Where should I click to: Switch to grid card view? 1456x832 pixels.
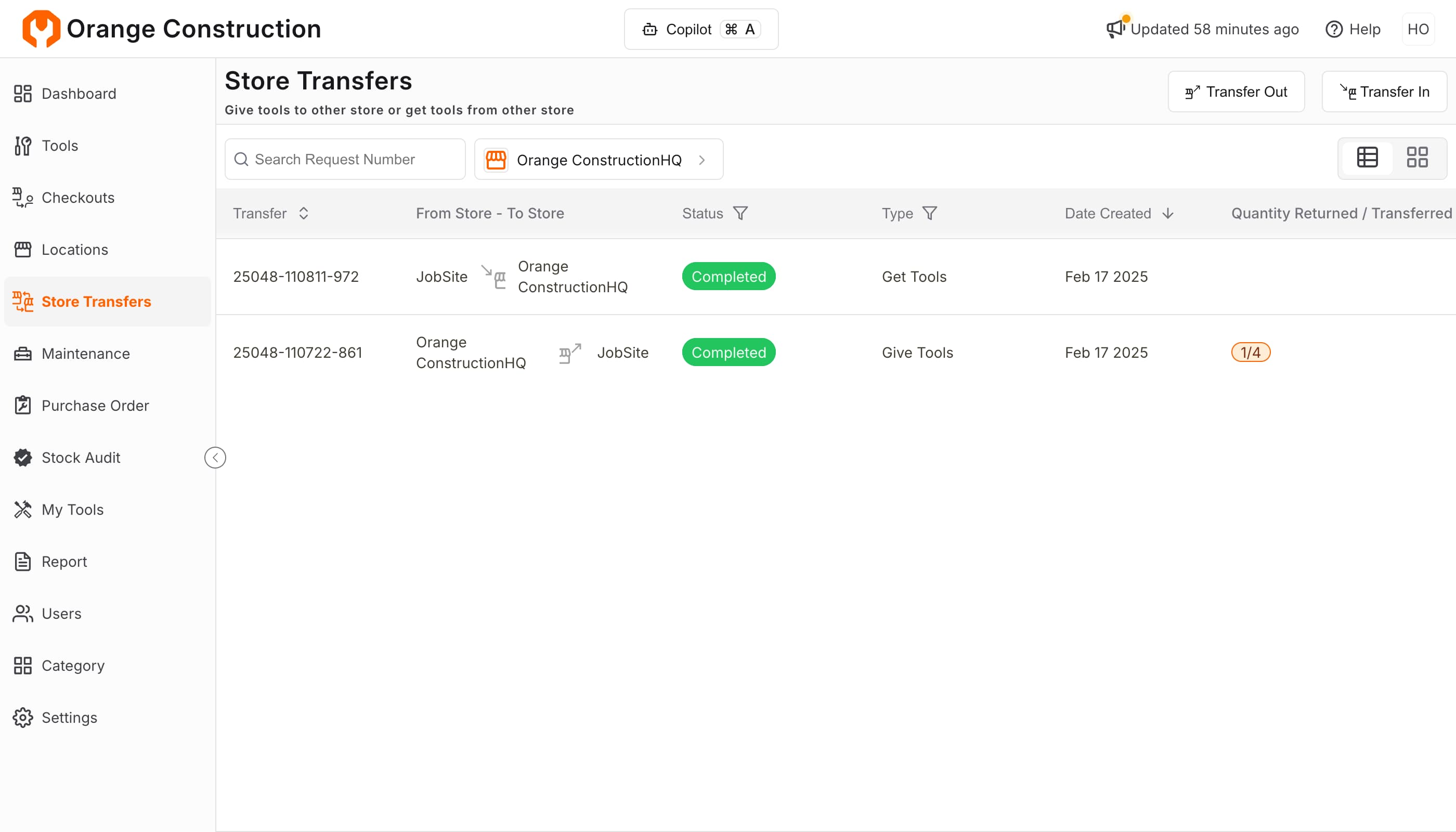(x=1417, y=158)
